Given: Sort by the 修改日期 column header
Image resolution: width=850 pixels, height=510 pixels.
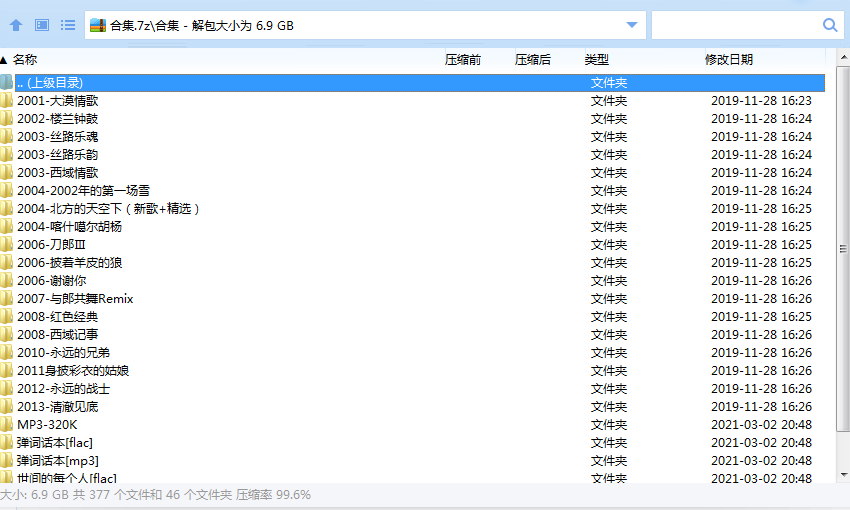Looking at the screenshot, I should [729, 60].
